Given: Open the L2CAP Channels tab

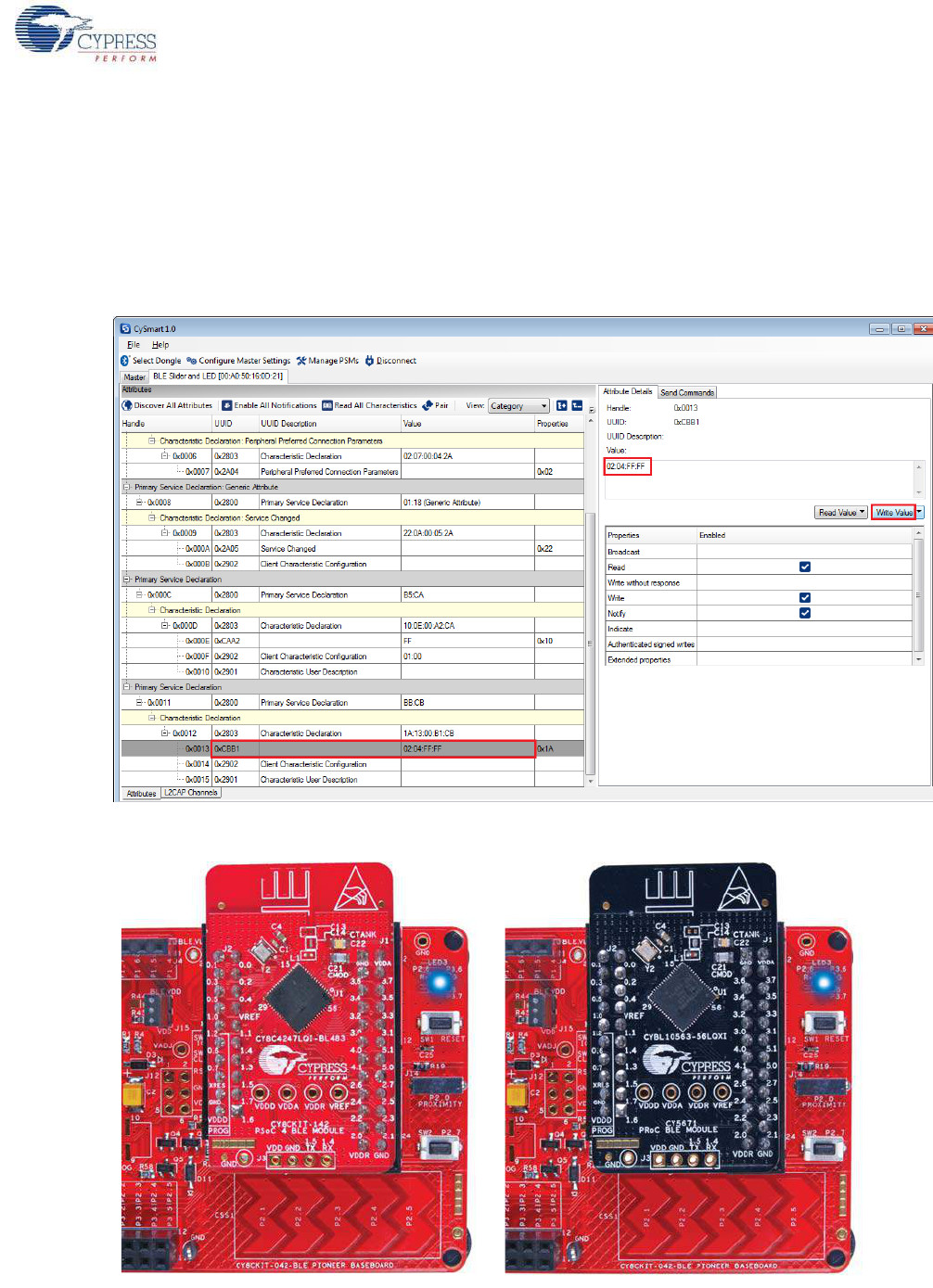Looking at the screenshot, I should click(x=191, y=793).
